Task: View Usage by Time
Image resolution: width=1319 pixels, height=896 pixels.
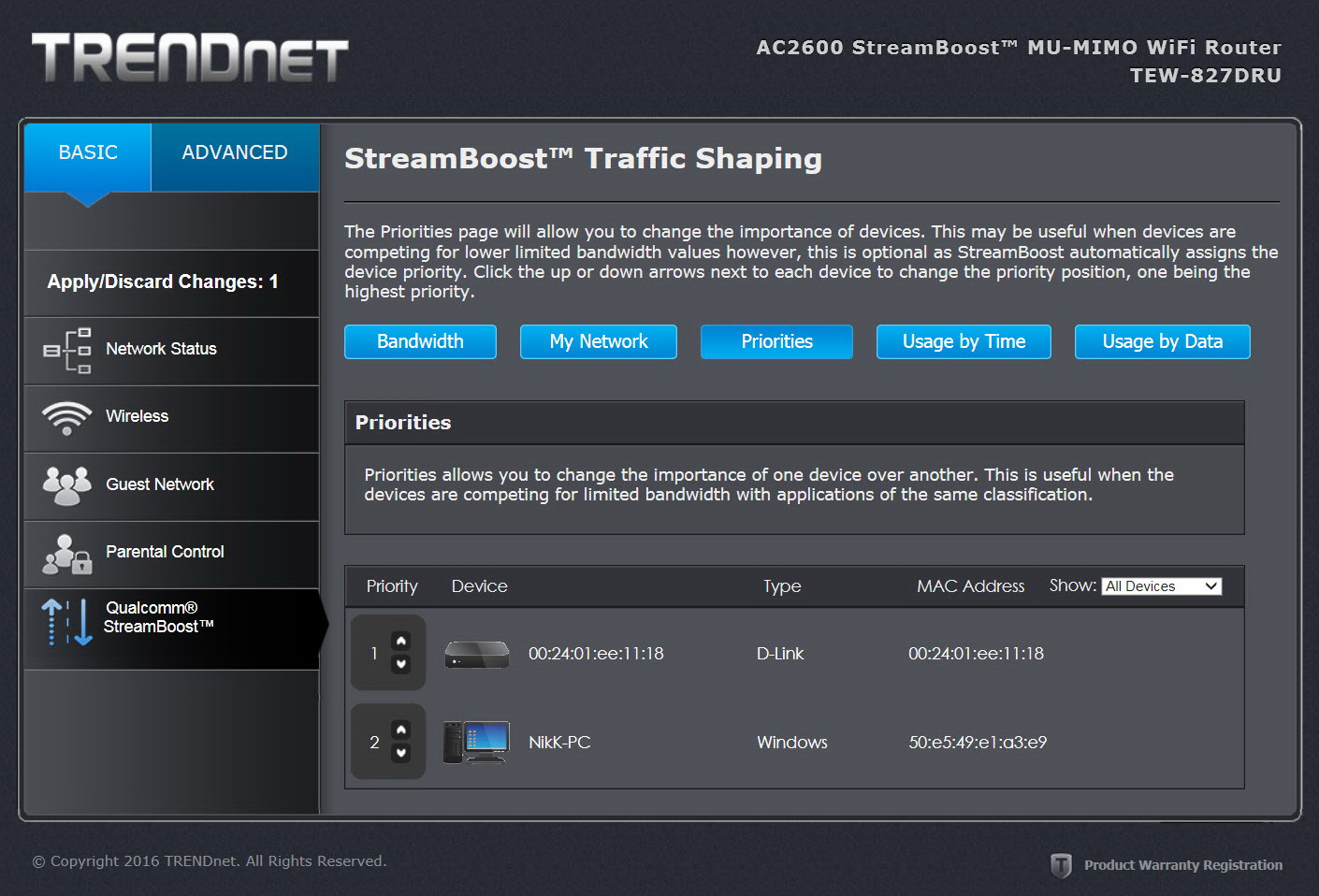Action: (x=964, y=341)
